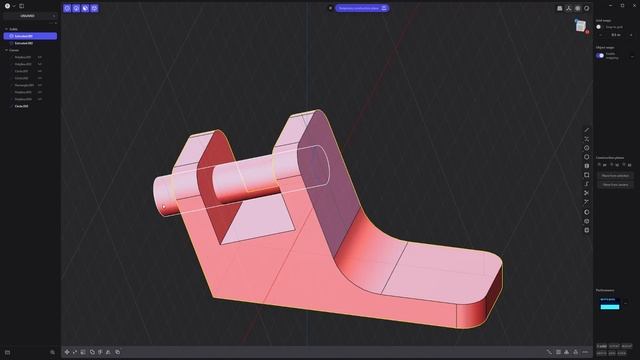Select the XY construction plane radio
The height and width of the screenshot is (360, 640).
coord(600,165)
